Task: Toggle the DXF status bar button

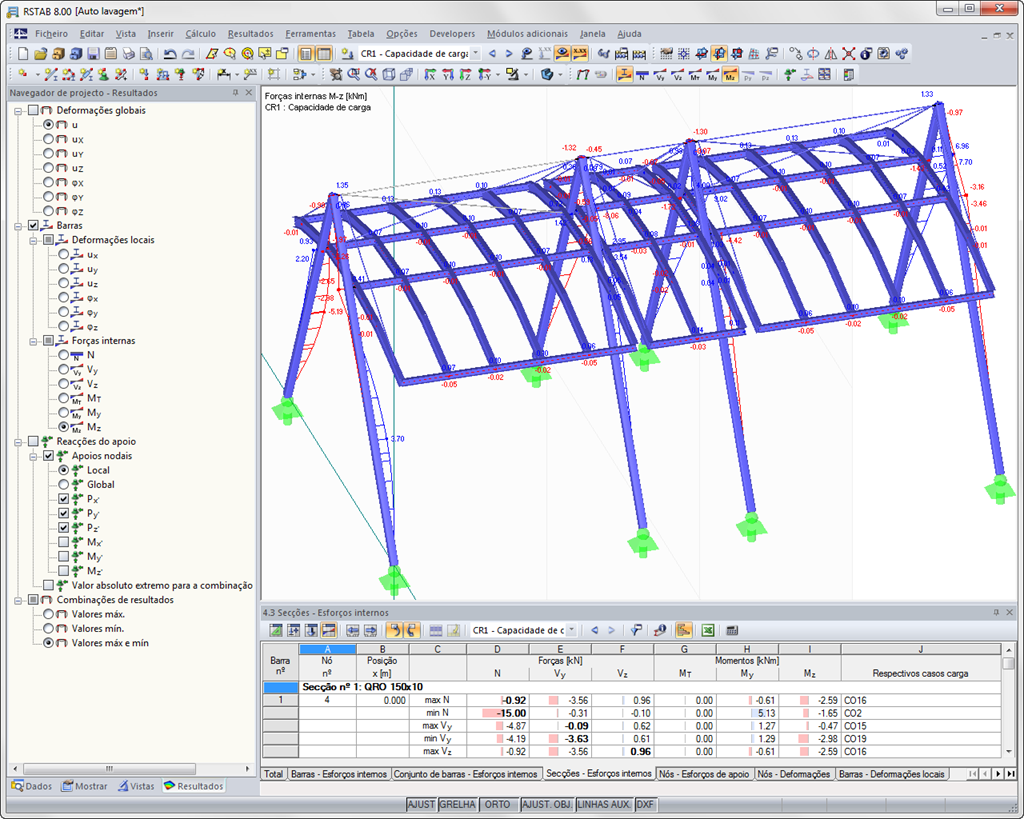Action: pyautogui.click(x=645, y=805)
